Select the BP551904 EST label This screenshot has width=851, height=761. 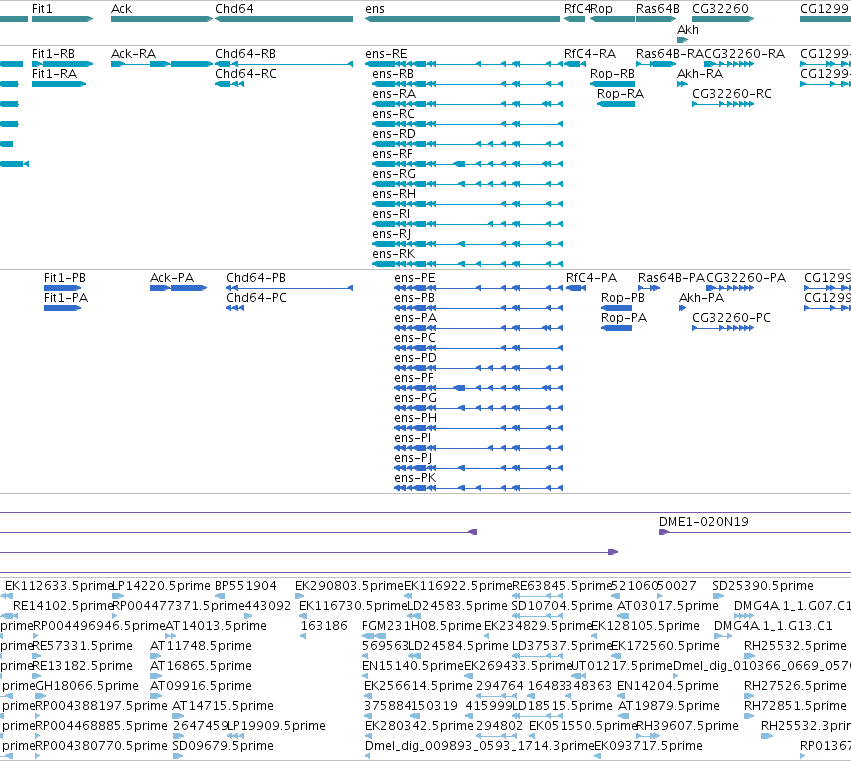click(x=246, y=586)
